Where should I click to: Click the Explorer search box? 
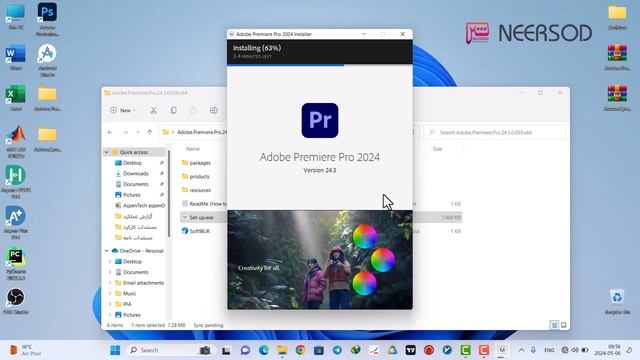(x=495, y=132)
